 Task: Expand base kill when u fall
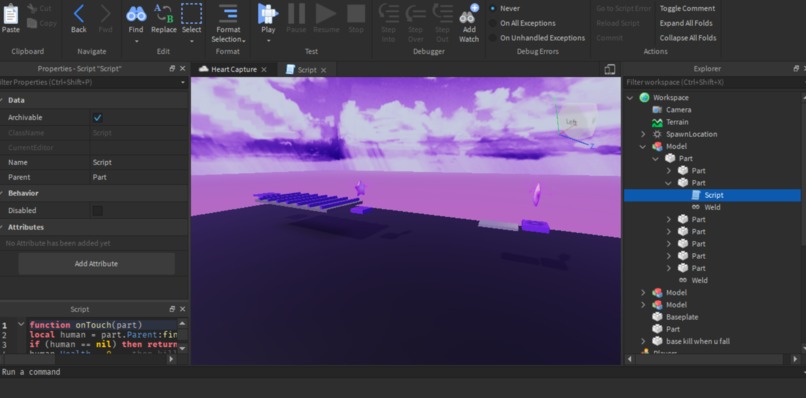[643, 341]
